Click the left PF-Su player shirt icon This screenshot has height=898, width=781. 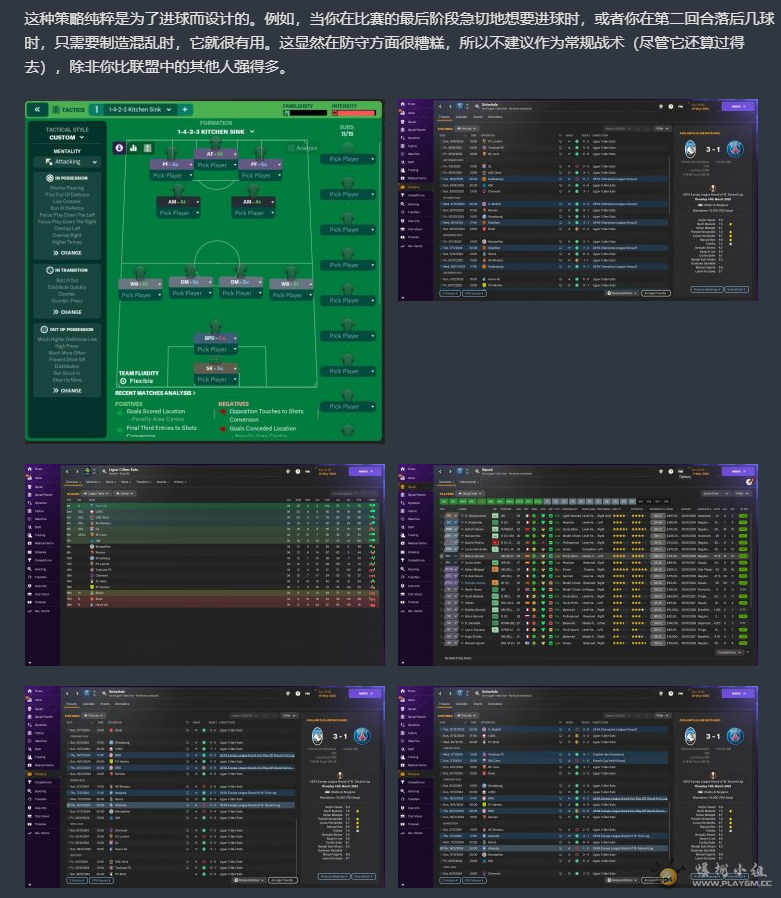point(171,153)
